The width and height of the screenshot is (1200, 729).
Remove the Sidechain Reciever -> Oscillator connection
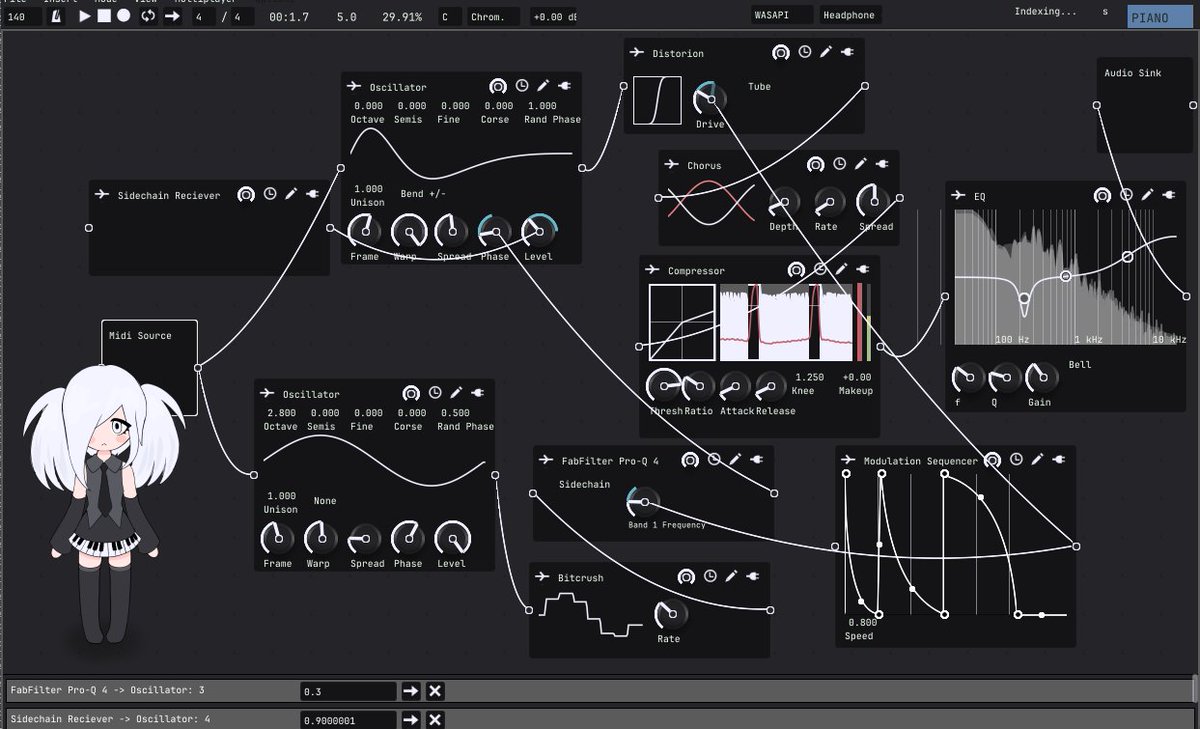click(435, 719)
